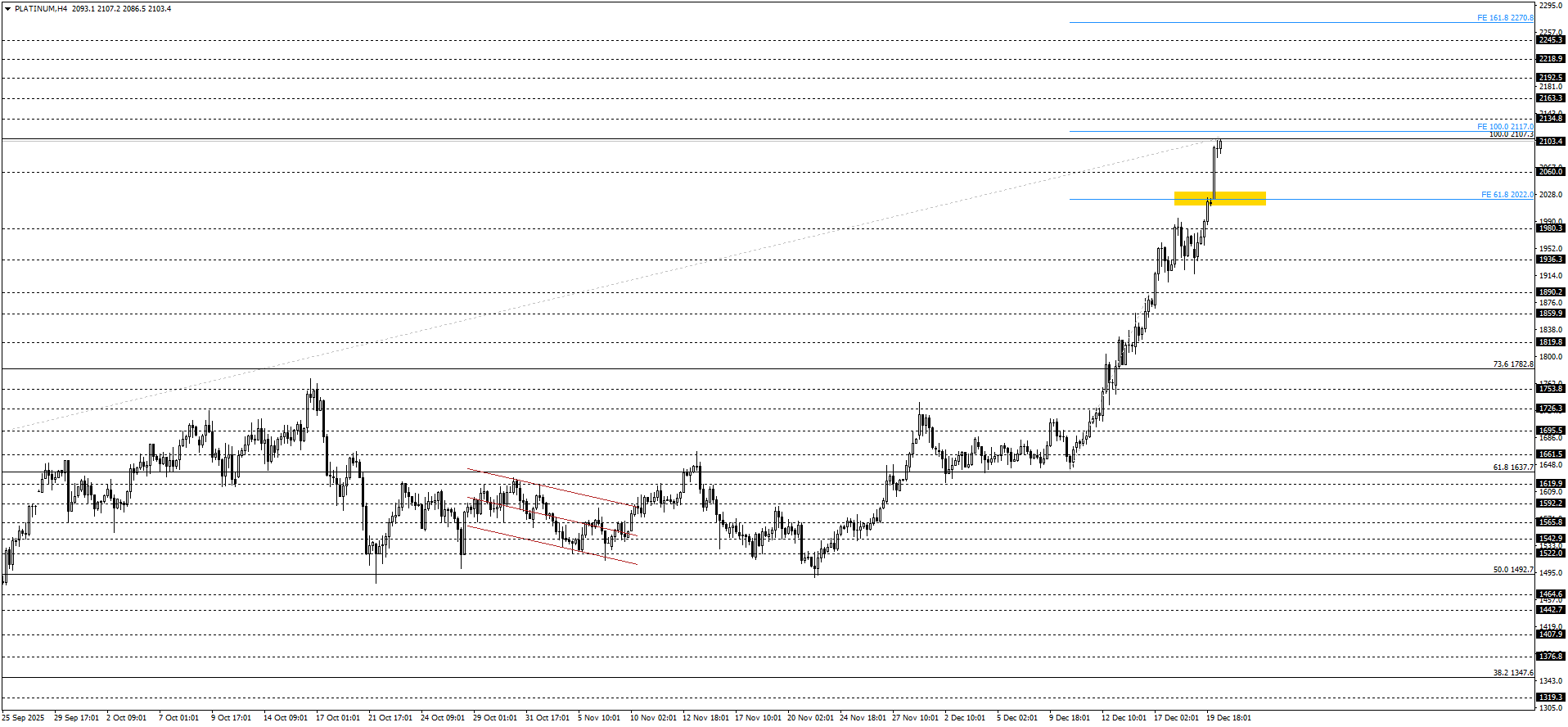Click the FE 100.0 2117.0 label
This screenshot has width=1568, height=727.
click(1504, 127)
